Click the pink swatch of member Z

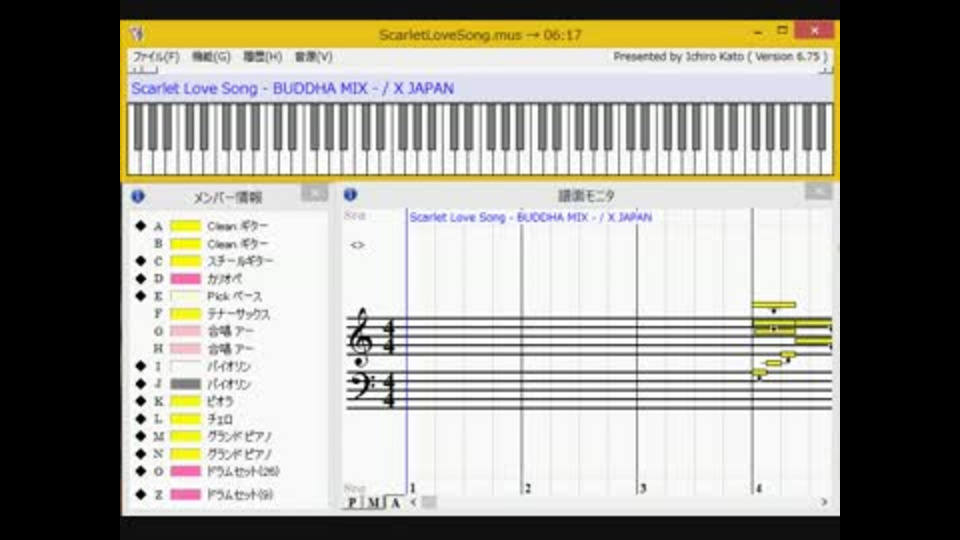click(x=186, y=494)
